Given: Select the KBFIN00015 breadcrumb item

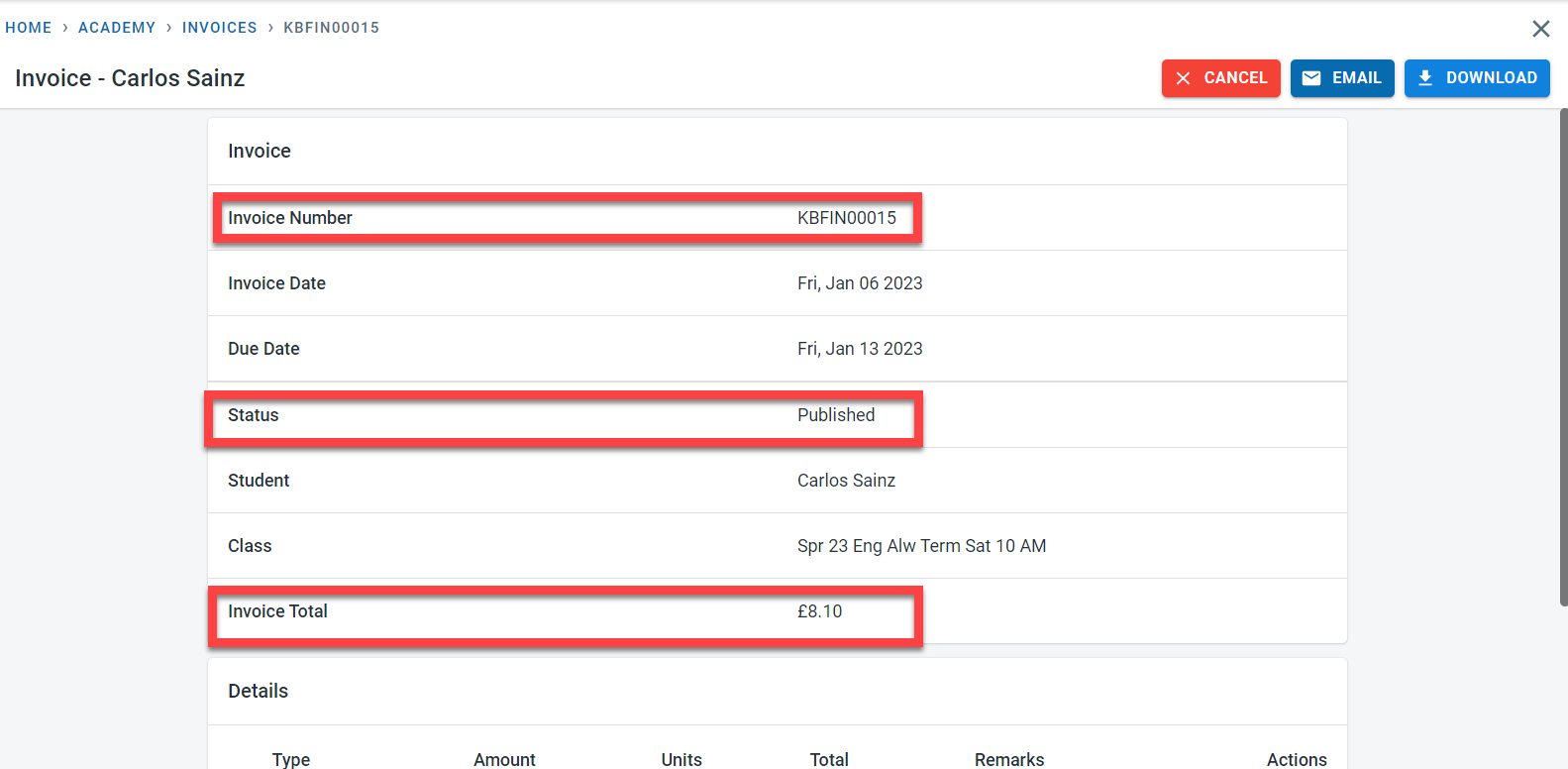Looking at the screenshot, I should coord(331,28).
